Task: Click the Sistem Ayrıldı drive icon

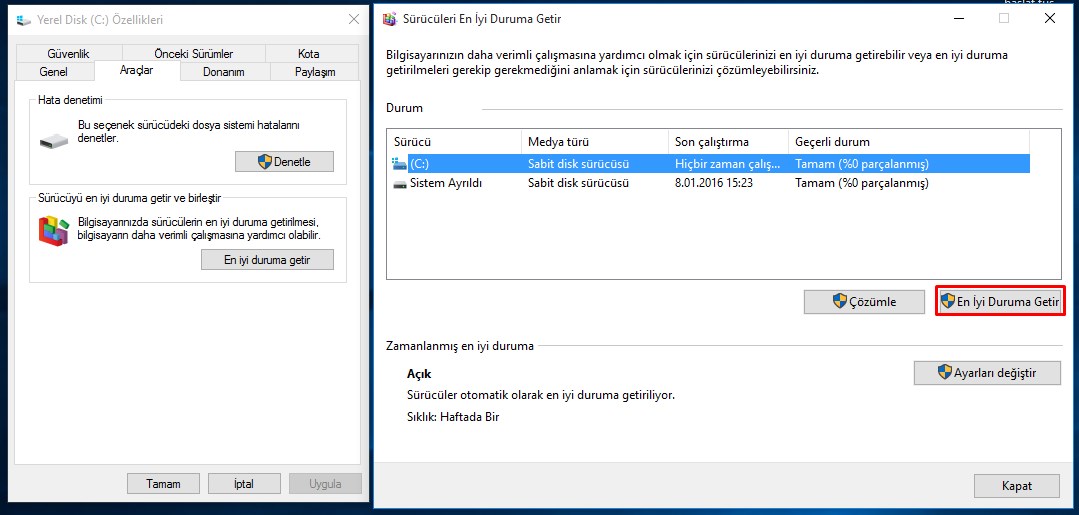Action: [399, 183]
